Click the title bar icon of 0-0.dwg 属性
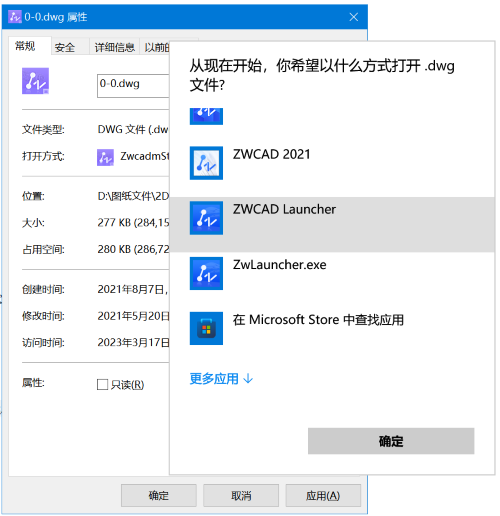 (x=15, y=17)
